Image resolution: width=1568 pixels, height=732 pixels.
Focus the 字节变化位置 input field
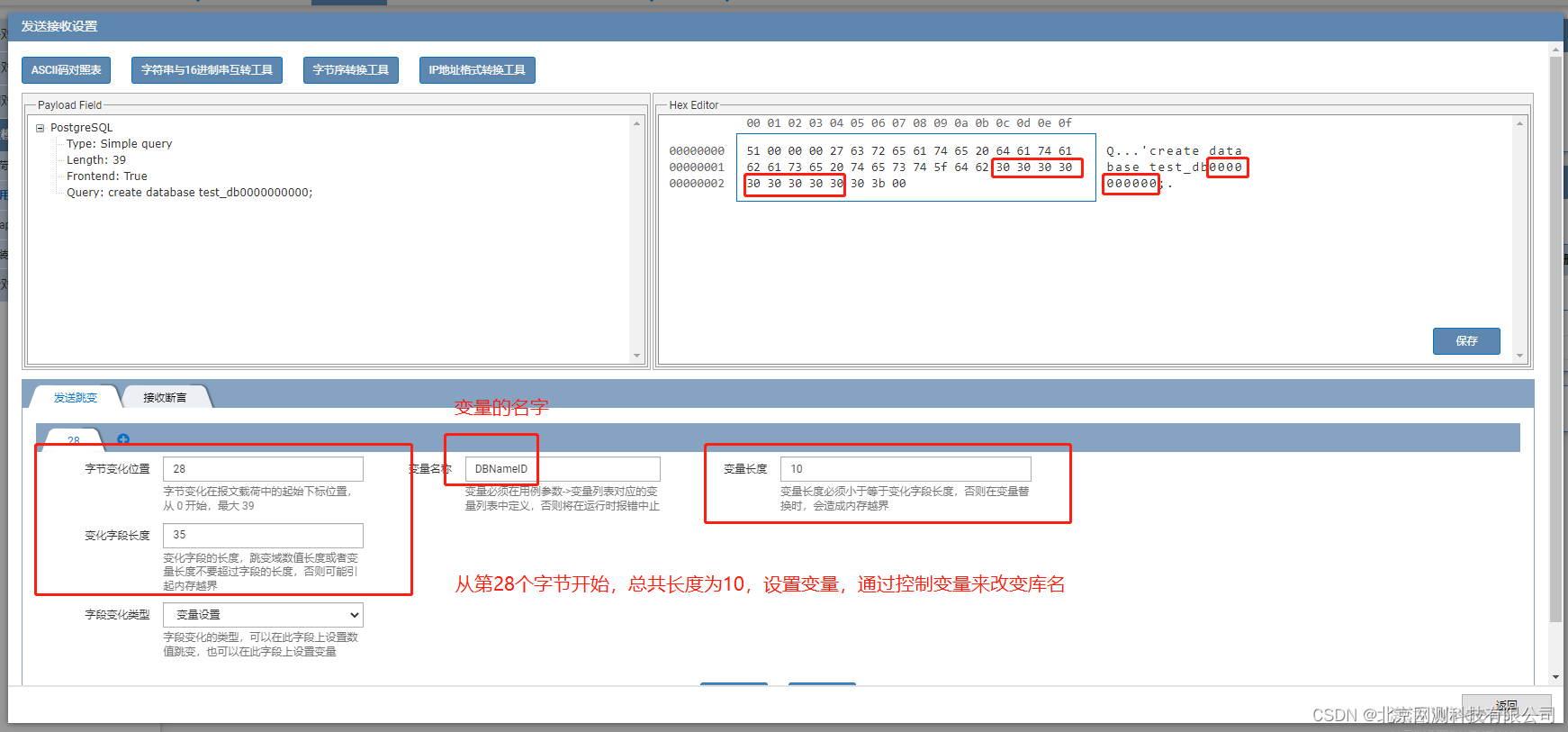coord(263,469)
